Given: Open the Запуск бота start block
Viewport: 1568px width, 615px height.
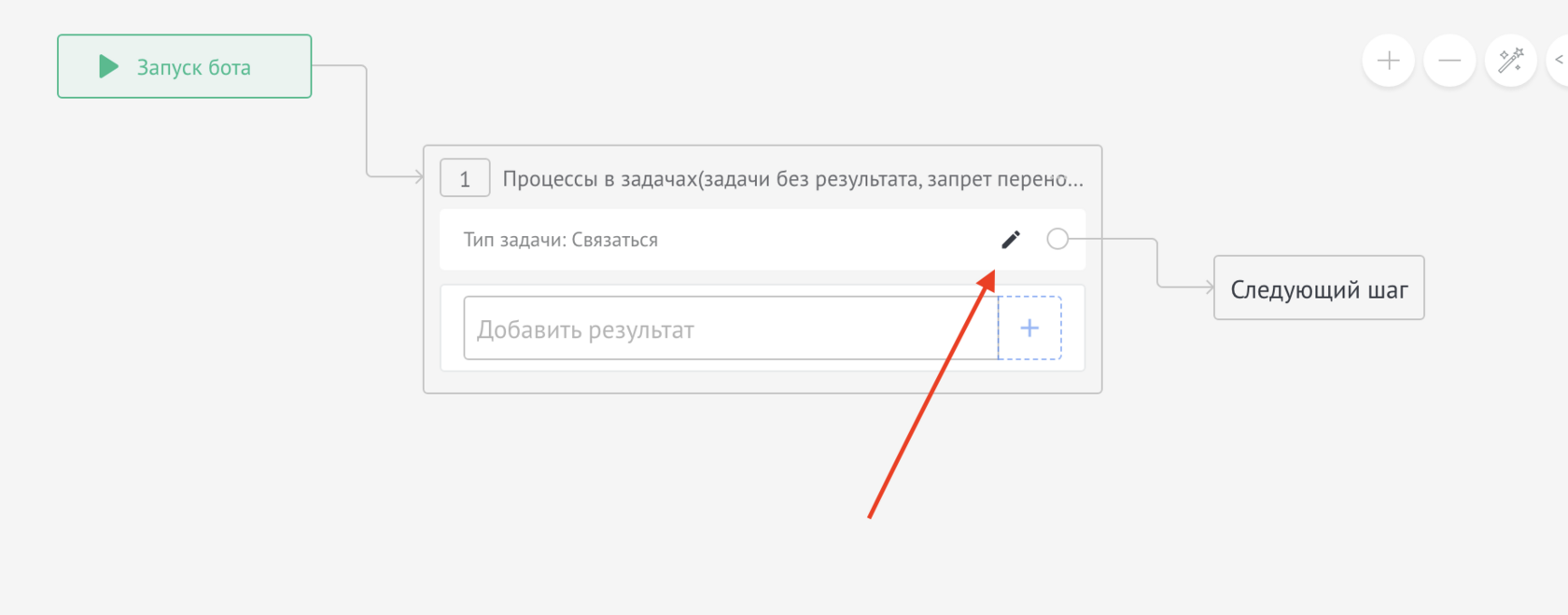Looking at the screenshot, I should pyautogui.click(x=192, y=67).
